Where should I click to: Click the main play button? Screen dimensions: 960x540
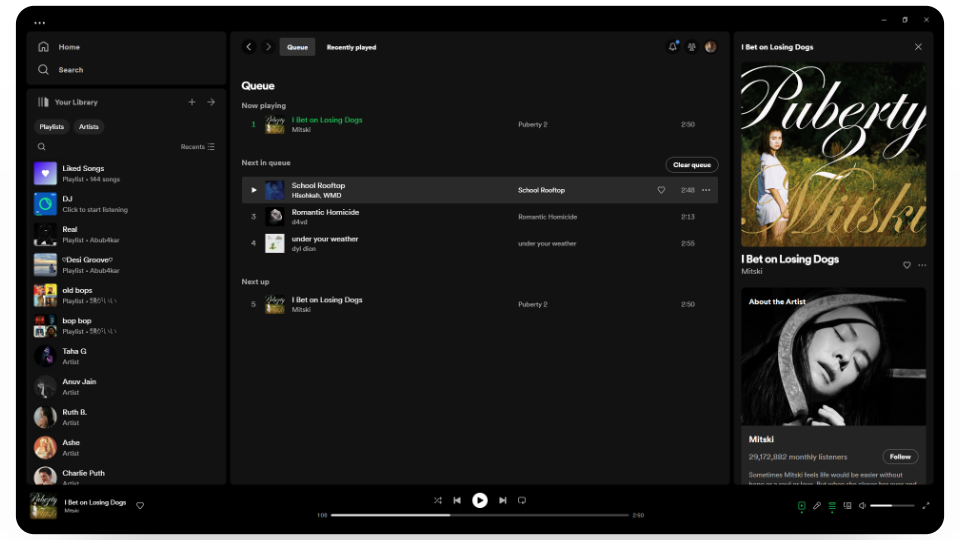tap(480, 500)
